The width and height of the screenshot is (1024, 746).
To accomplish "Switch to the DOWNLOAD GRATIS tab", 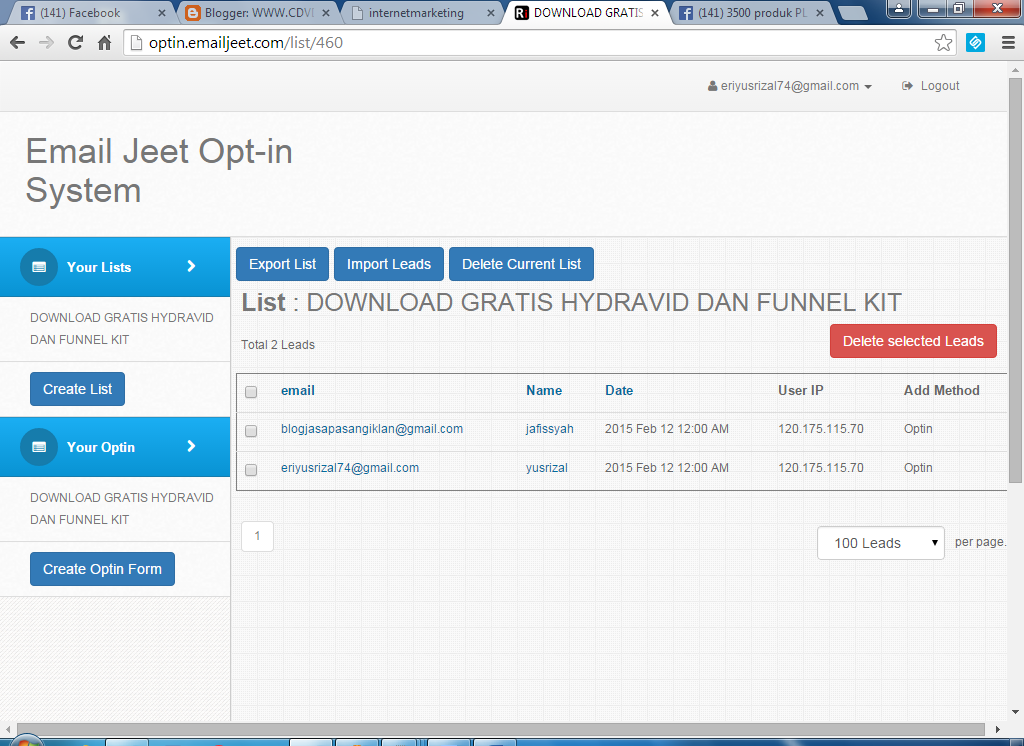I will pyautogui.click(x=587, y=13).
